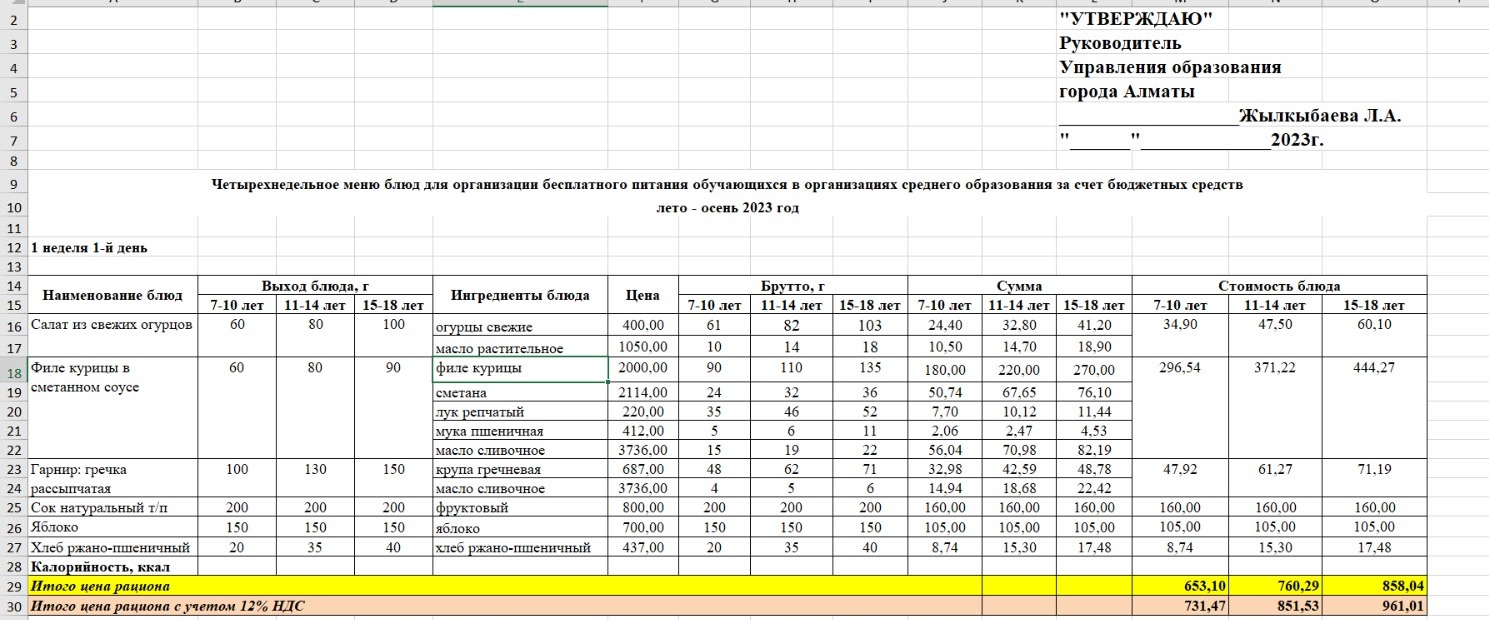Select the cell with 'Жылкыбаева Л.А.'
1489x620 pixels.
pos(1319,116)
